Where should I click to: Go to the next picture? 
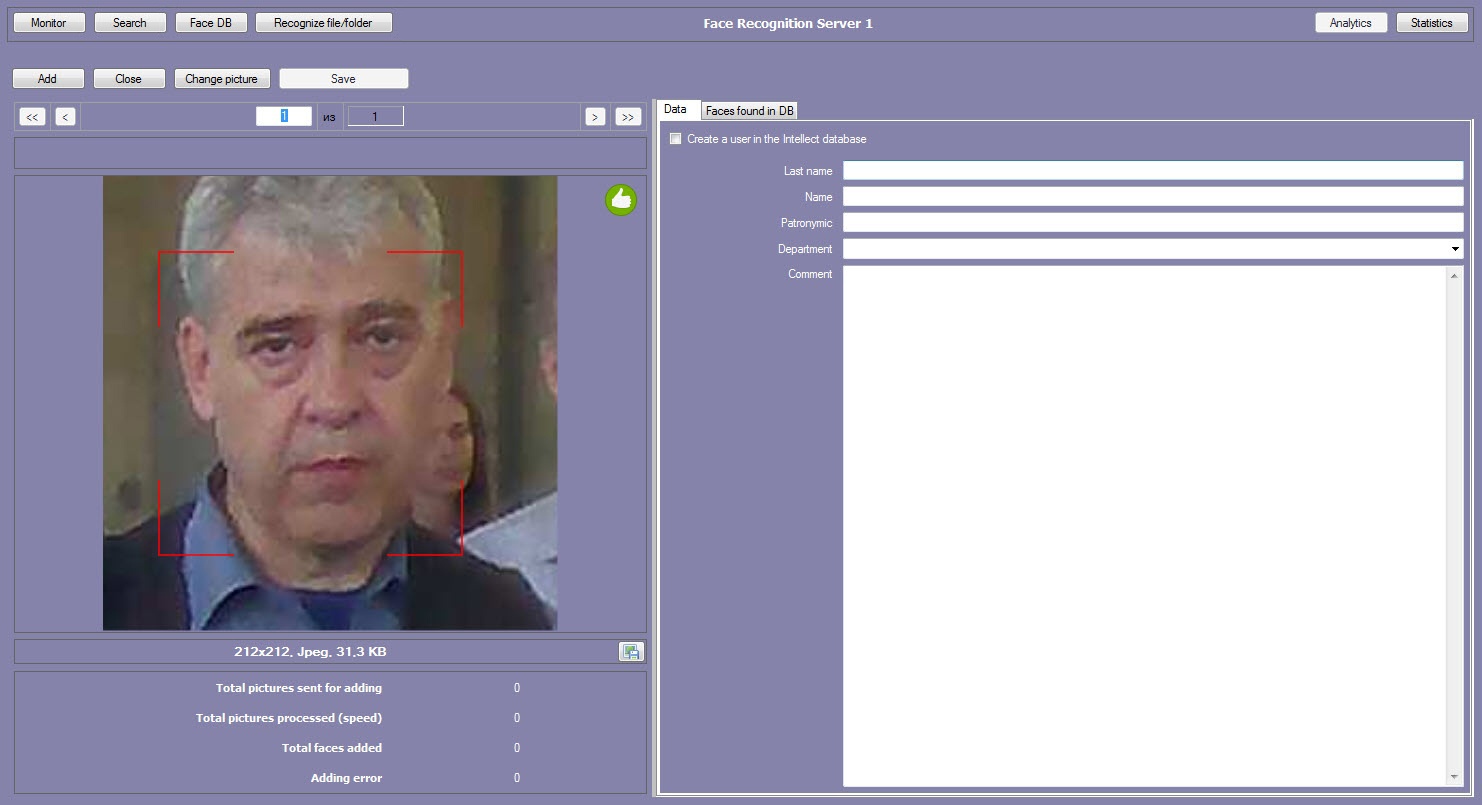595,117
